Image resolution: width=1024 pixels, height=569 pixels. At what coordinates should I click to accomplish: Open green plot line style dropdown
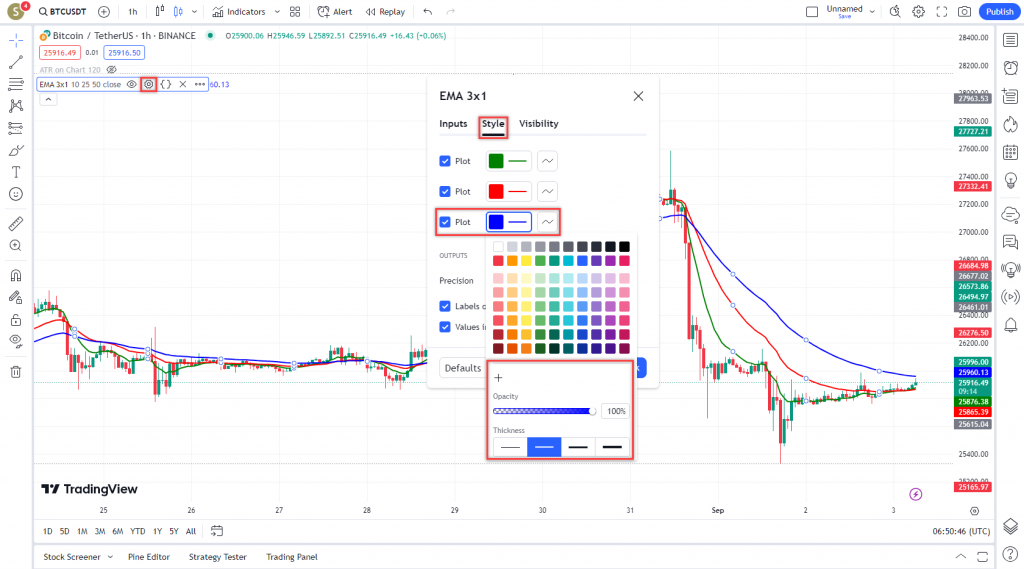pyautogui.click(x=547, y=161)
